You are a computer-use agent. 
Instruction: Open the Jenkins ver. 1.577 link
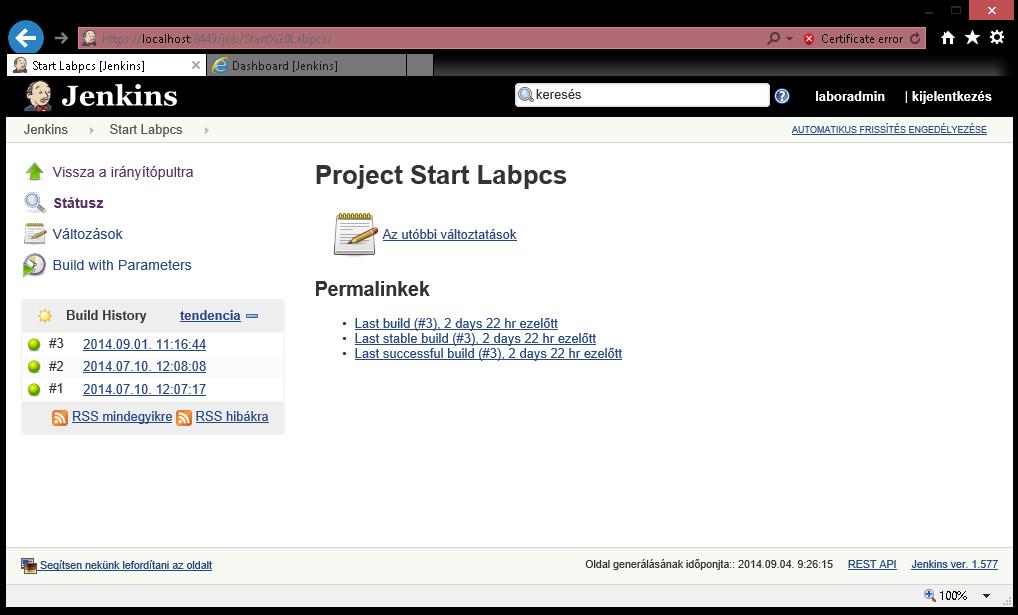[x=954, y=564]
